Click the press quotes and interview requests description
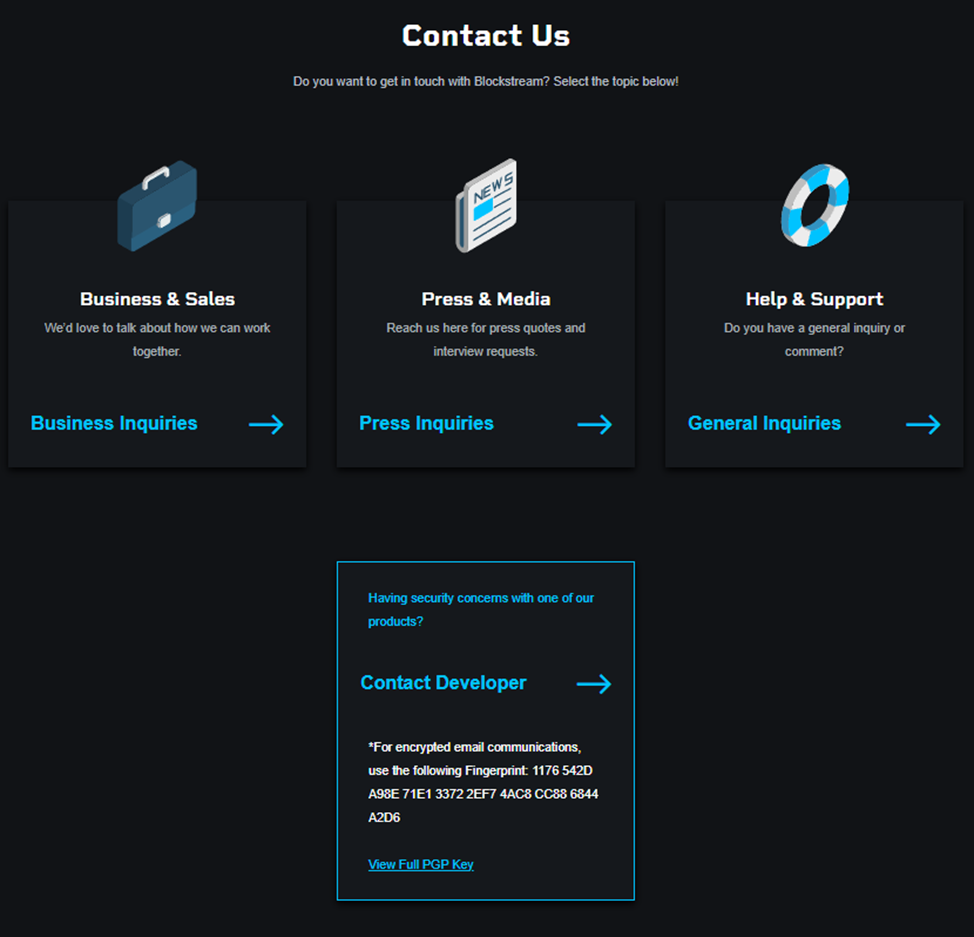This screenshot has width=974, height=937. [486, 339]
